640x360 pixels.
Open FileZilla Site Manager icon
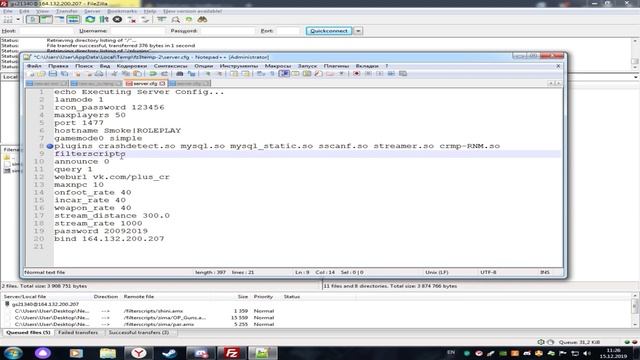8,20
